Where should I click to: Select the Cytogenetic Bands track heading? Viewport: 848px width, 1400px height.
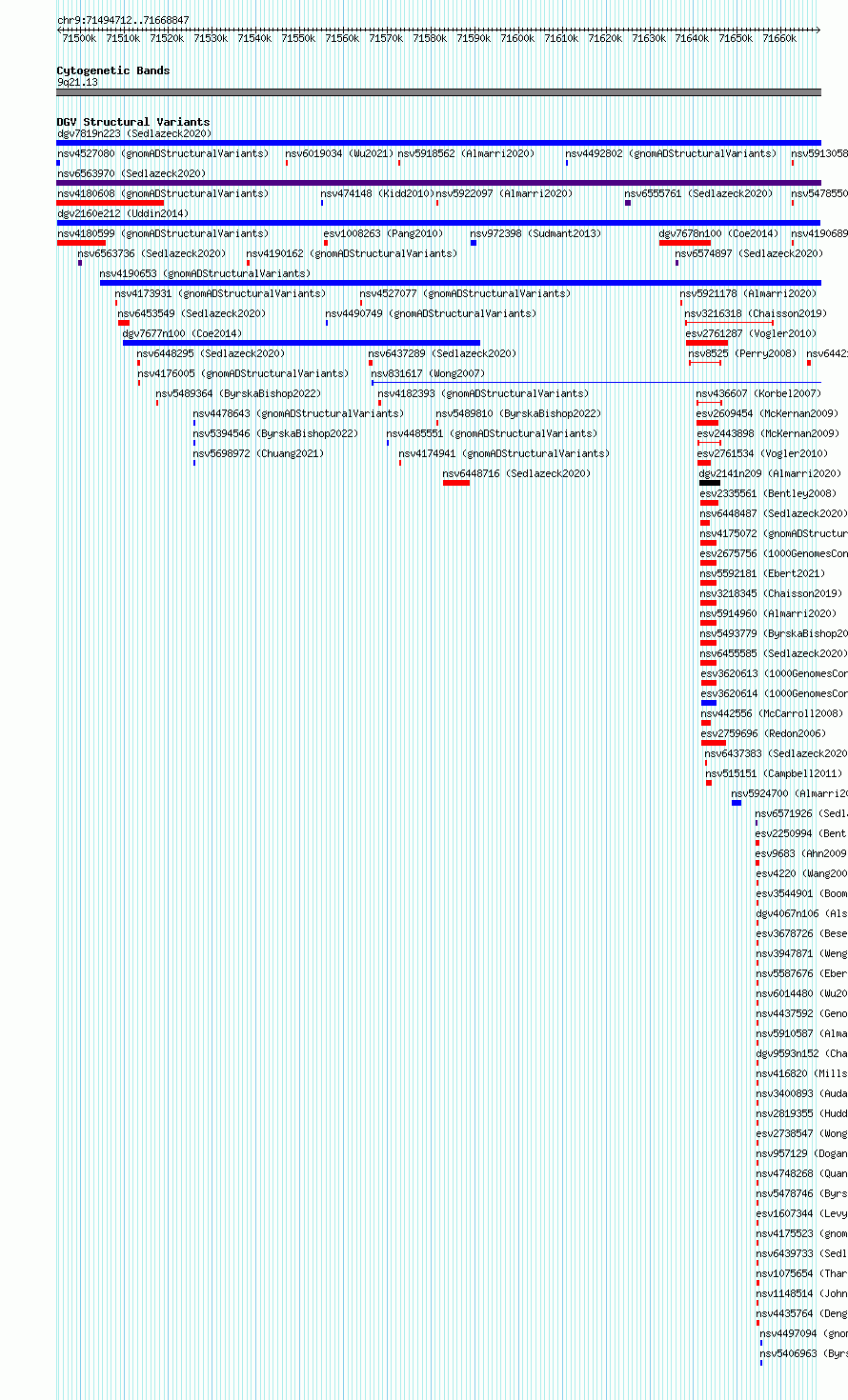pyautogui.click(x=113, y=70)
